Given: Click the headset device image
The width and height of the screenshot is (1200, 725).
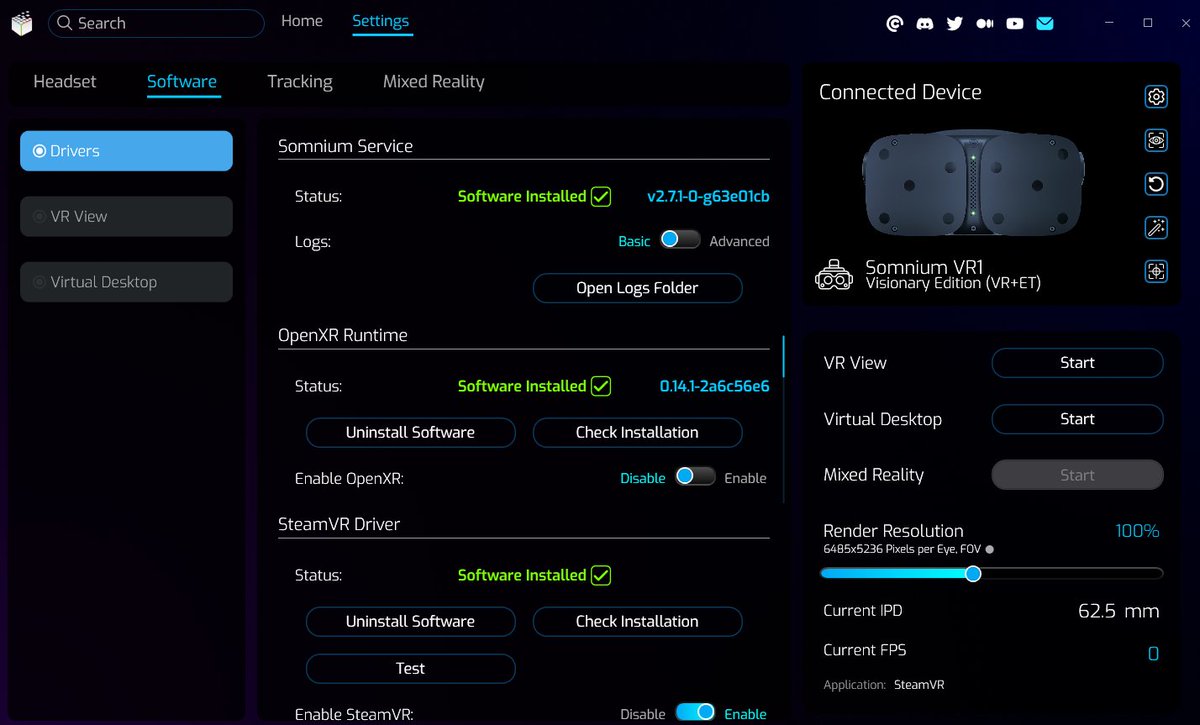Looking at the screenshot, I should (x=974, y=182).
